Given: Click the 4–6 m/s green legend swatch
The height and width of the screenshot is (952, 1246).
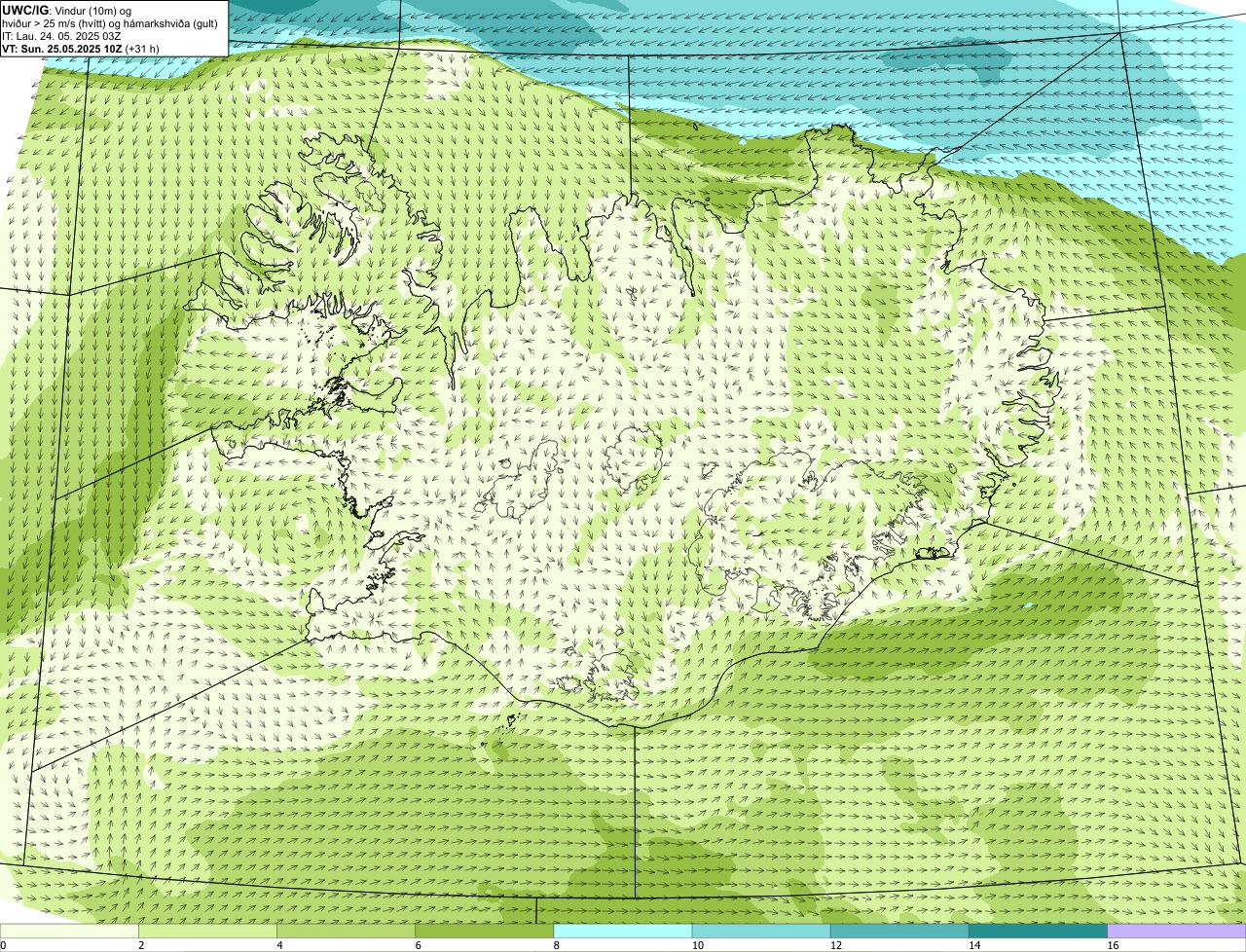Looking at the screenshot, I should (x=346, y=932).
